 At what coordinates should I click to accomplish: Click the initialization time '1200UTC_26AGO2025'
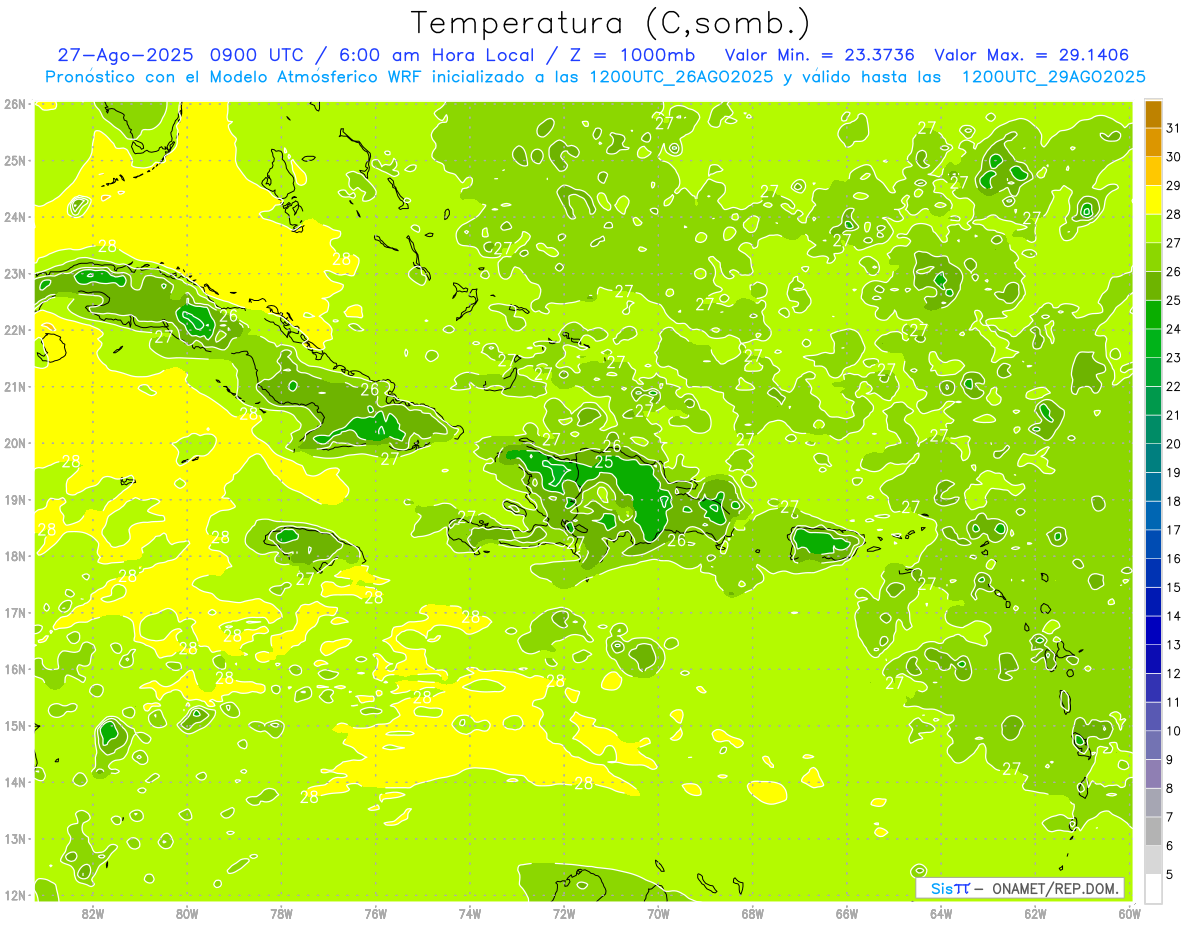pos(679,77)
